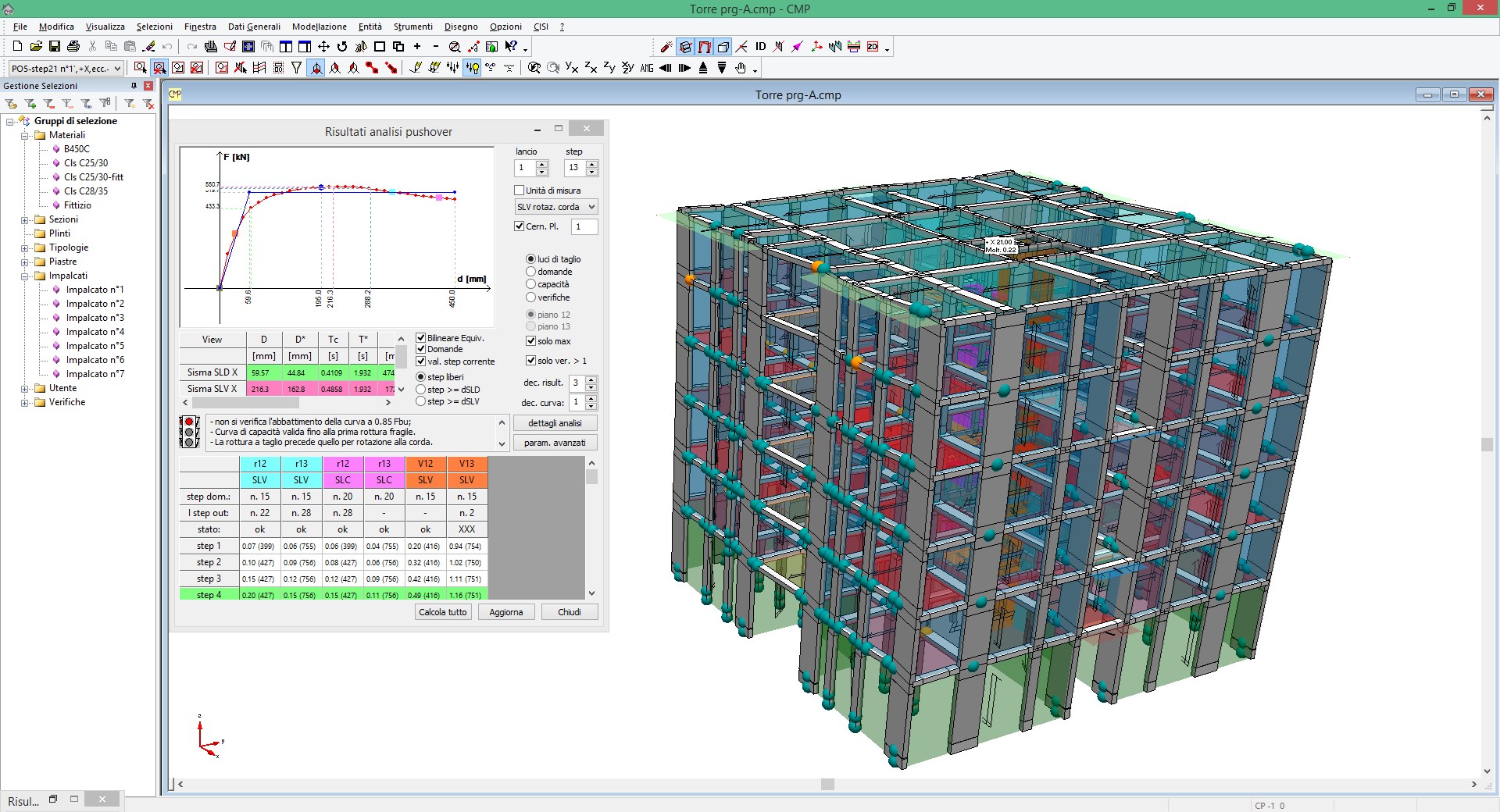Click the dettagli analisi button
This screenshot has height=812, width=1500.
[x=555, y=422]
